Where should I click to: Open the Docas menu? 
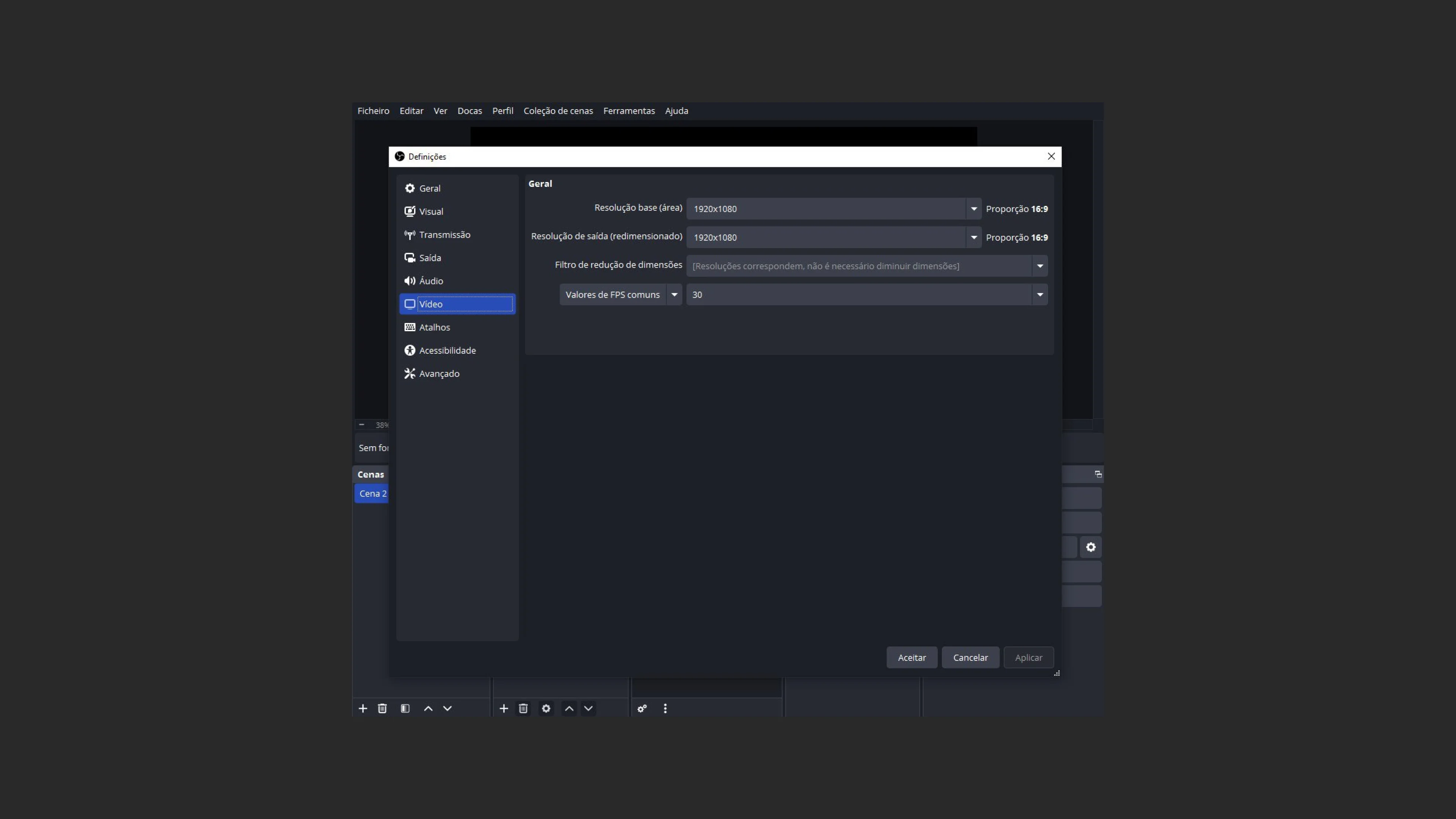(469, 111)
